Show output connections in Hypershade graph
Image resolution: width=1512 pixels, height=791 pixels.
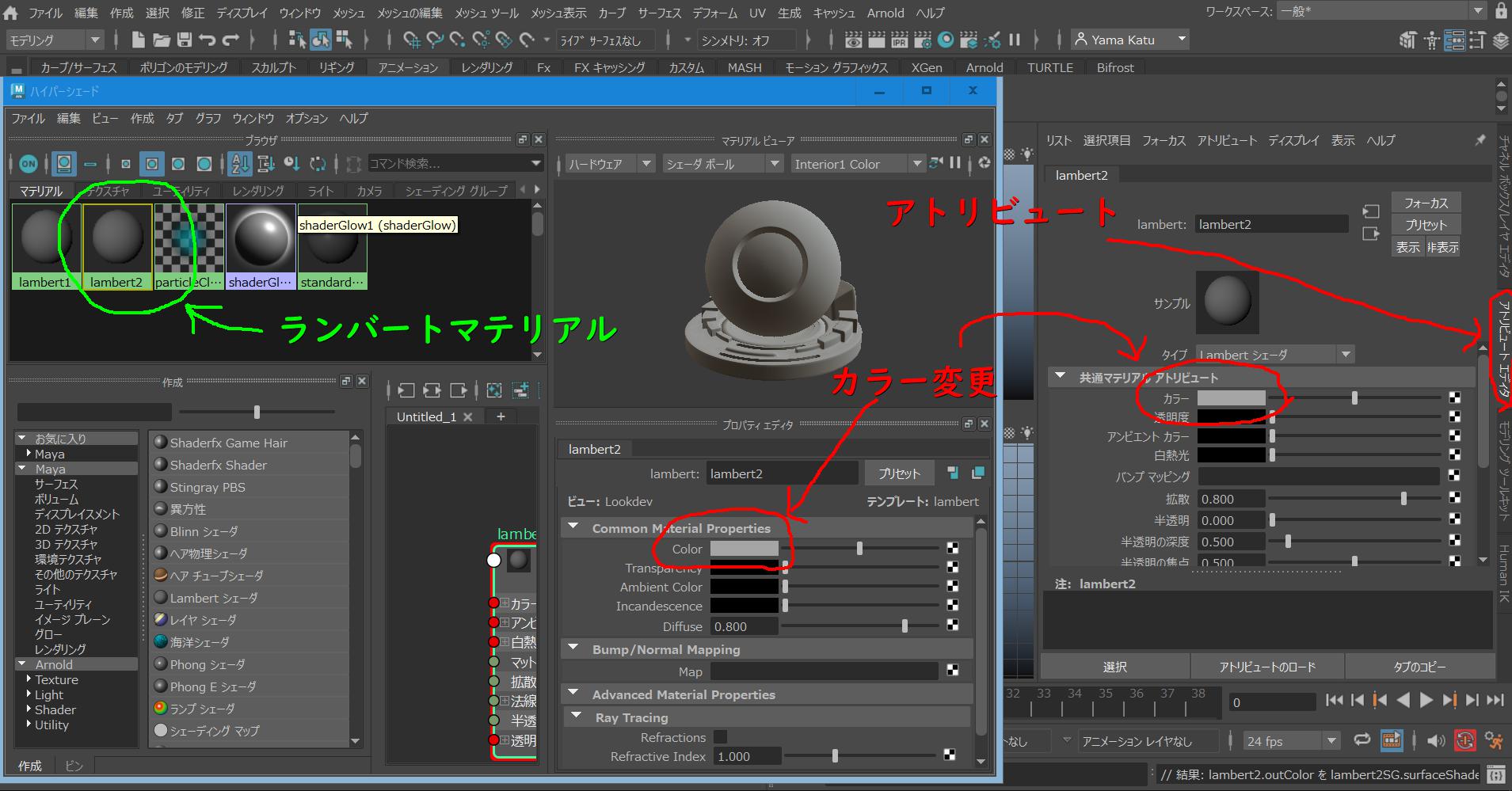pos(459,390)
